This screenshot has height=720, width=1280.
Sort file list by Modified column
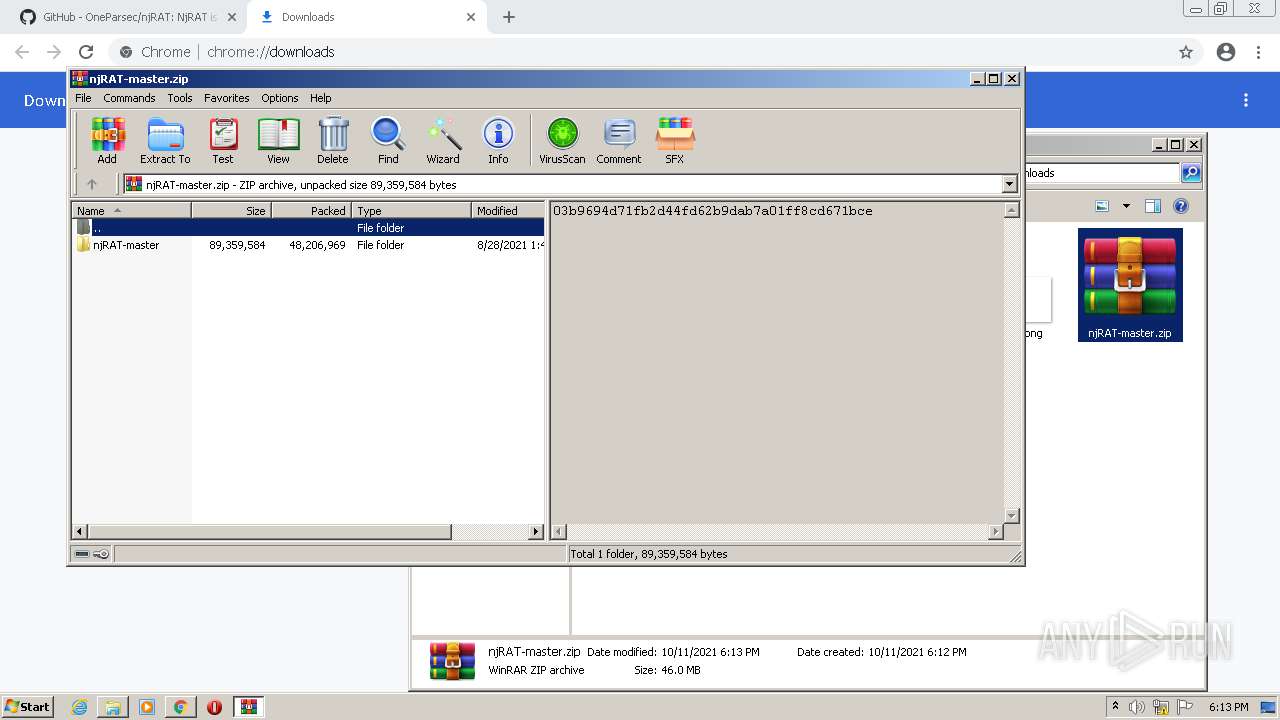coord(508,210)
